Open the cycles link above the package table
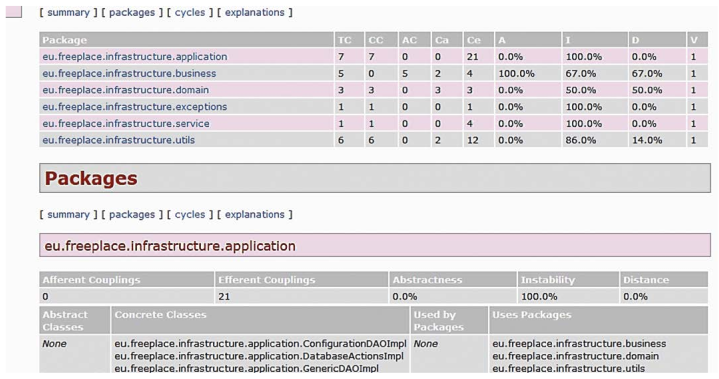This screenshot has width=719, height=379. [x=190, y=12]
